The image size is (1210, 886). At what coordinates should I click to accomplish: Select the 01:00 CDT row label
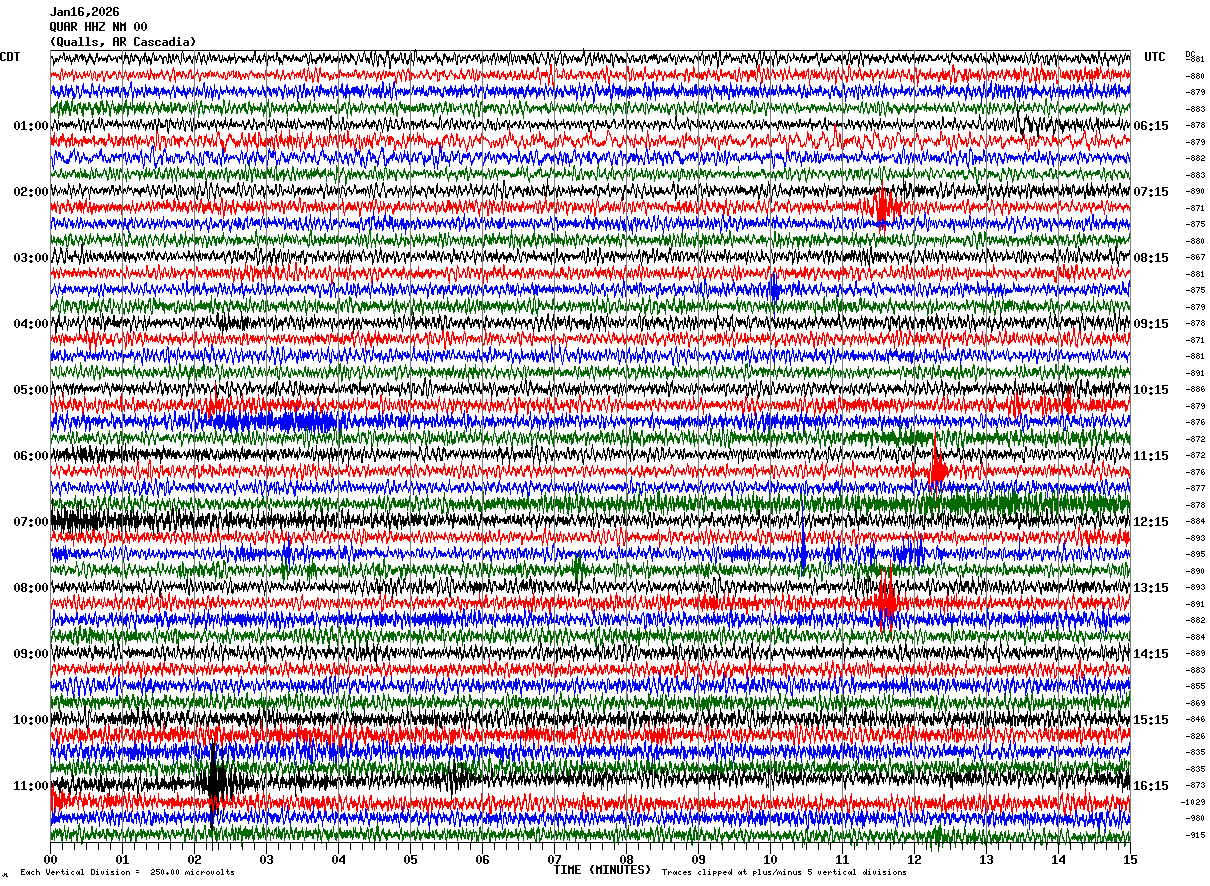[30, 126]
